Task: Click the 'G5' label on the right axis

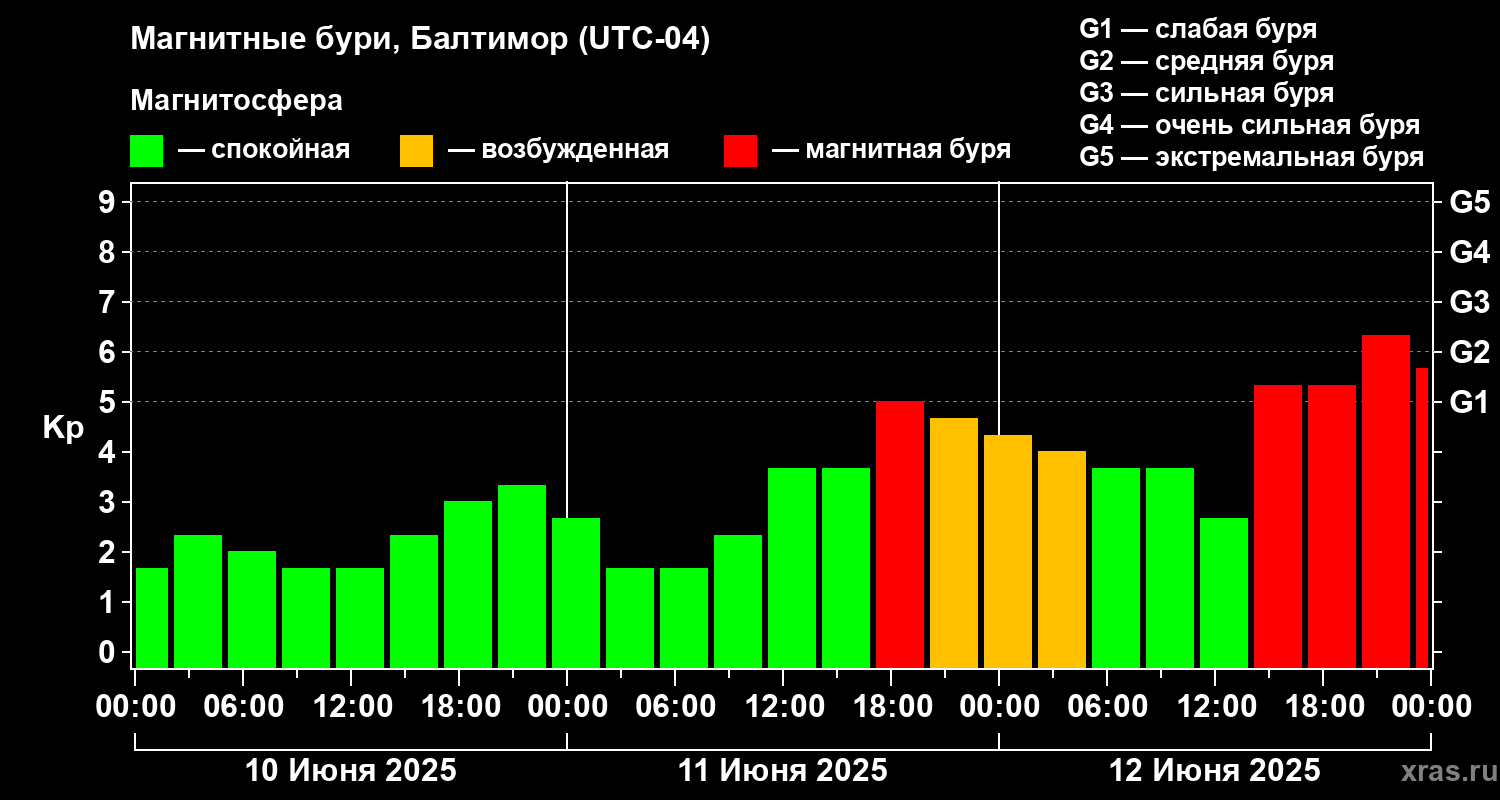Action: (x=1470, y=202)
